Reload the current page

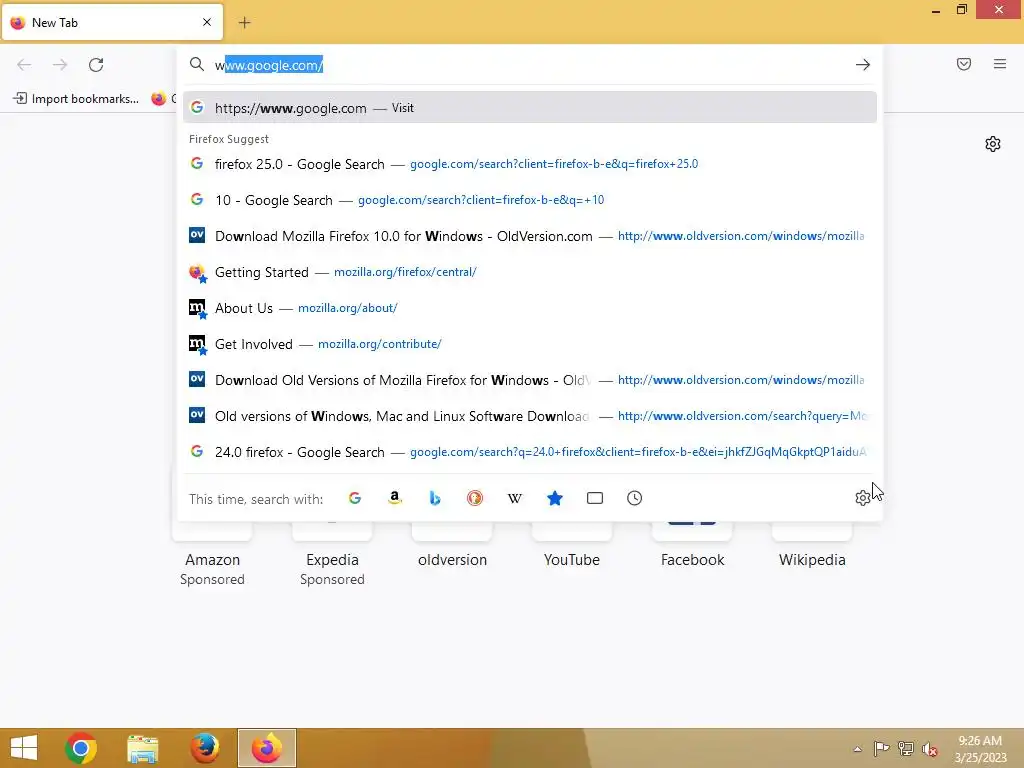coord(96,65)
